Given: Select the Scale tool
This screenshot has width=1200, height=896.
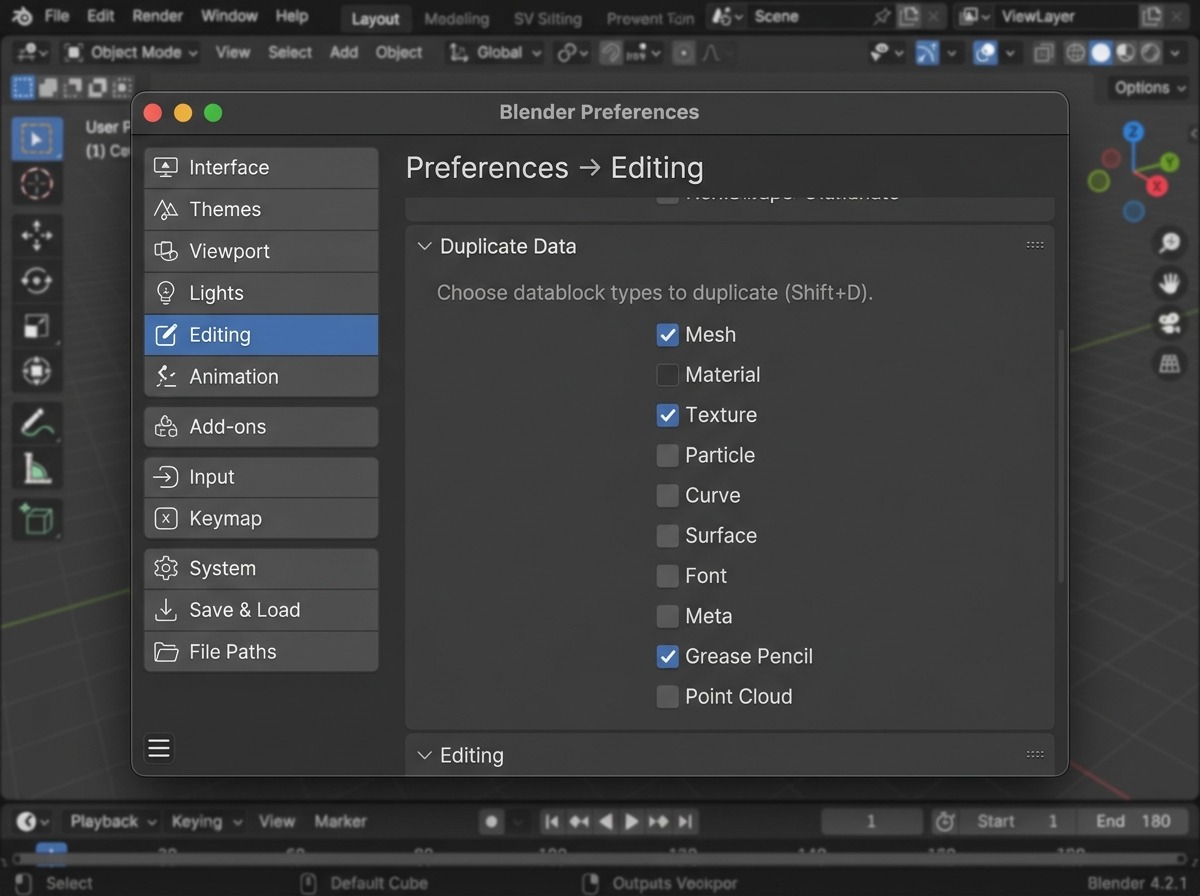Looking at the screenshot, I should (x=37, y=326).
